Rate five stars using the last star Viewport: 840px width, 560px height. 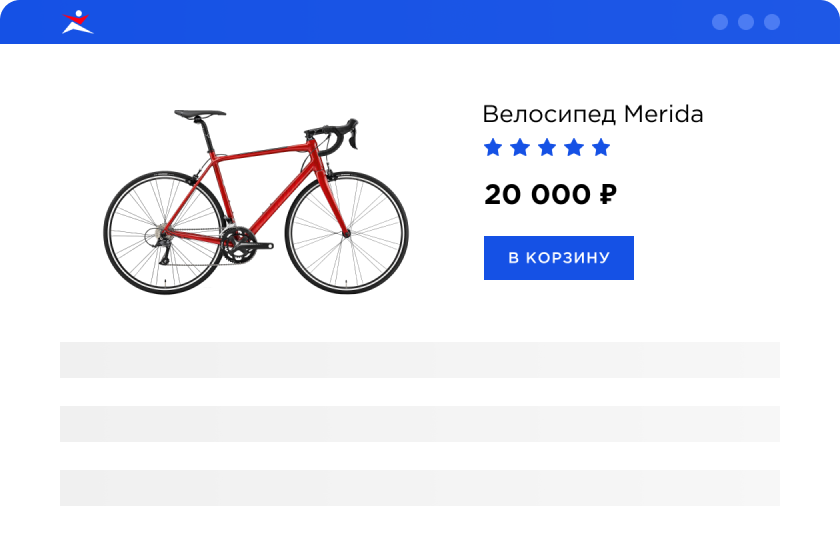tap(601, 148)
